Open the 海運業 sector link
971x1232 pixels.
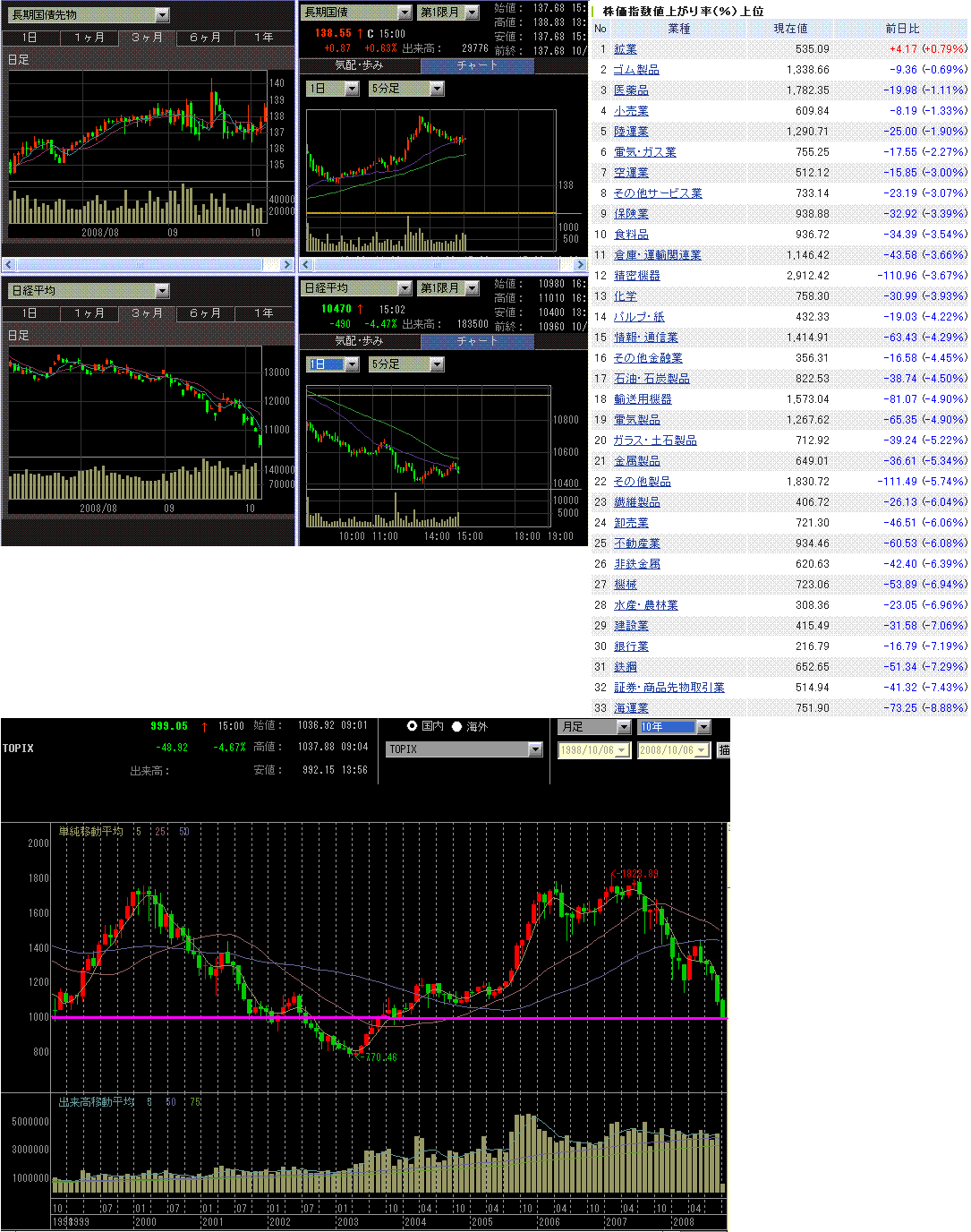pyautogui.click(x=631, y=708)
